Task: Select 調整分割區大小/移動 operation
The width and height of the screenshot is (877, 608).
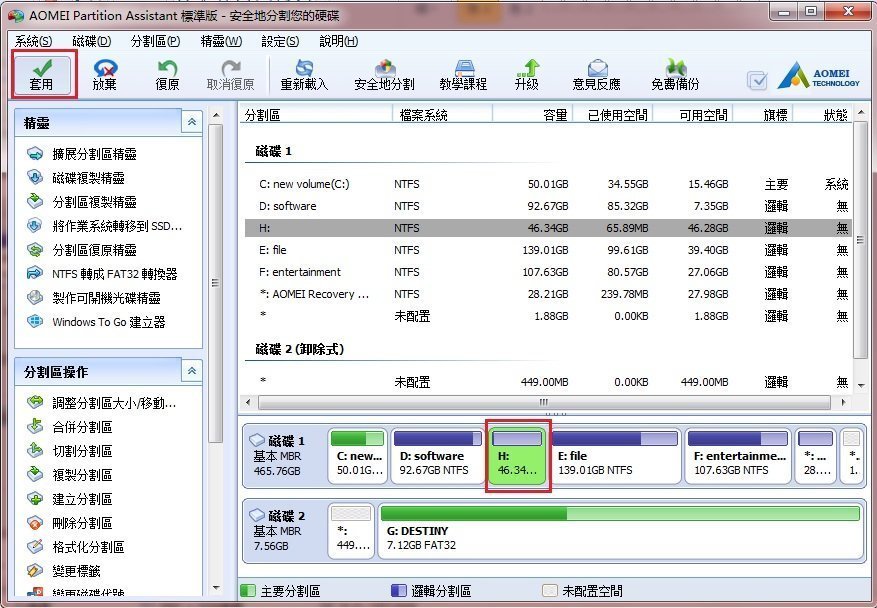Action: [x=102, y=403]
